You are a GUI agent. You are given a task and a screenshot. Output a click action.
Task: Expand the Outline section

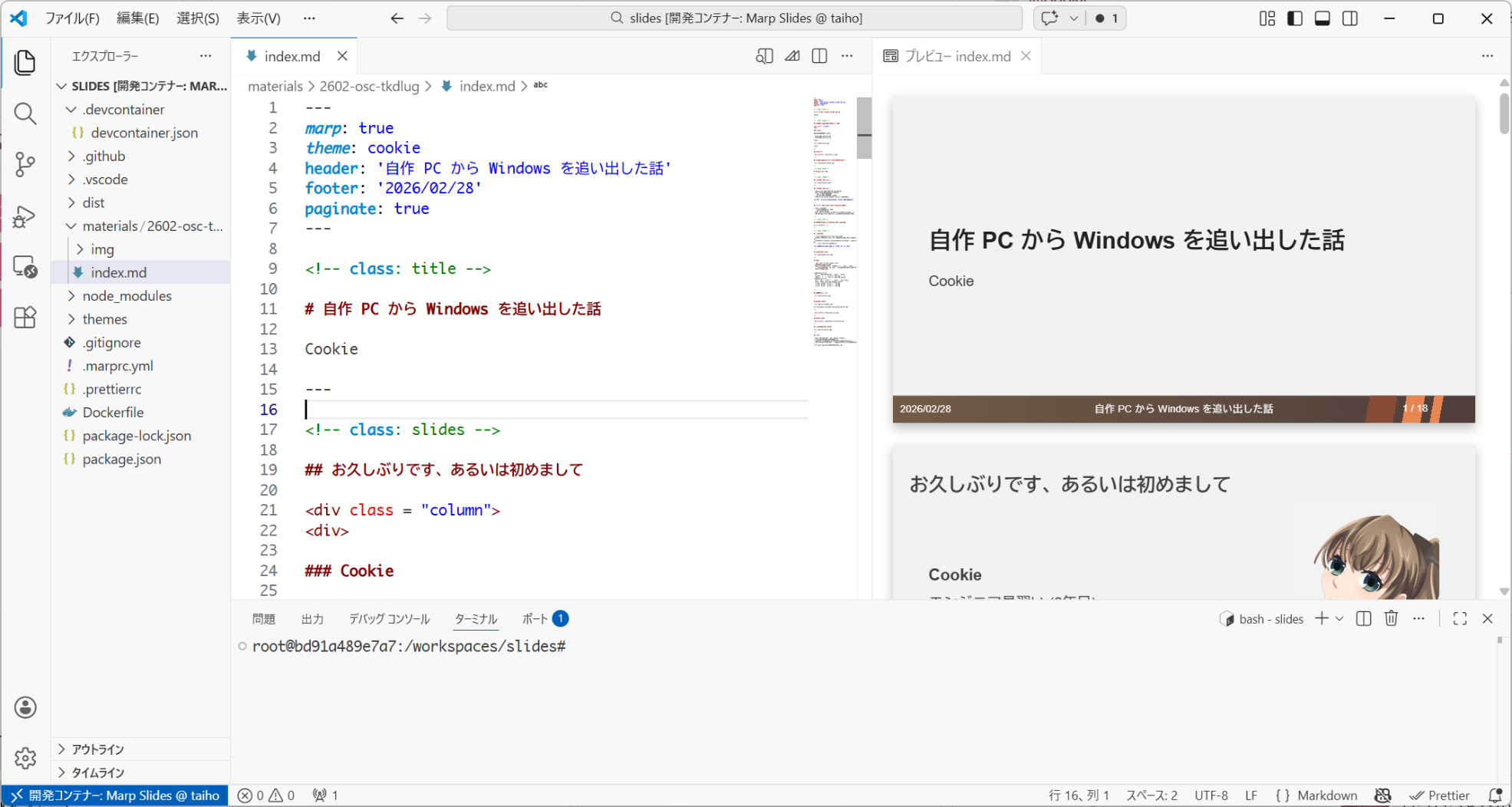point(97,749)
